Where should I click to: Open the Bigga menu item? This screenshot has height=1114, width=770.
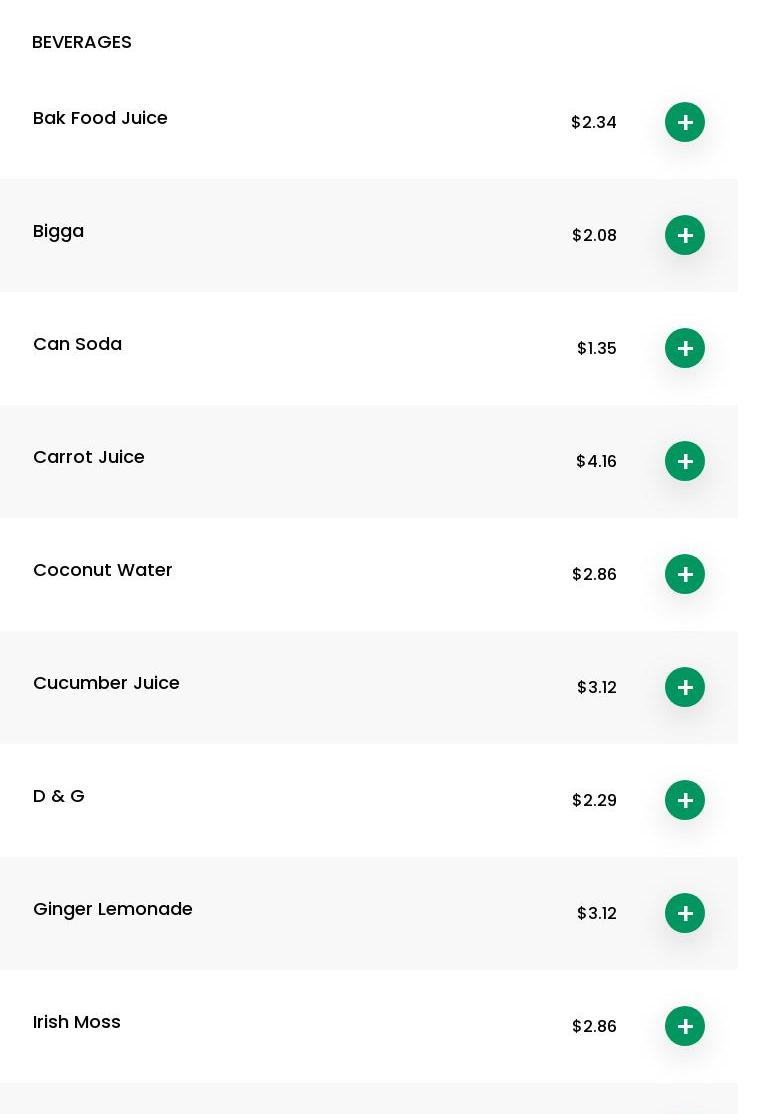click(58, 231)
